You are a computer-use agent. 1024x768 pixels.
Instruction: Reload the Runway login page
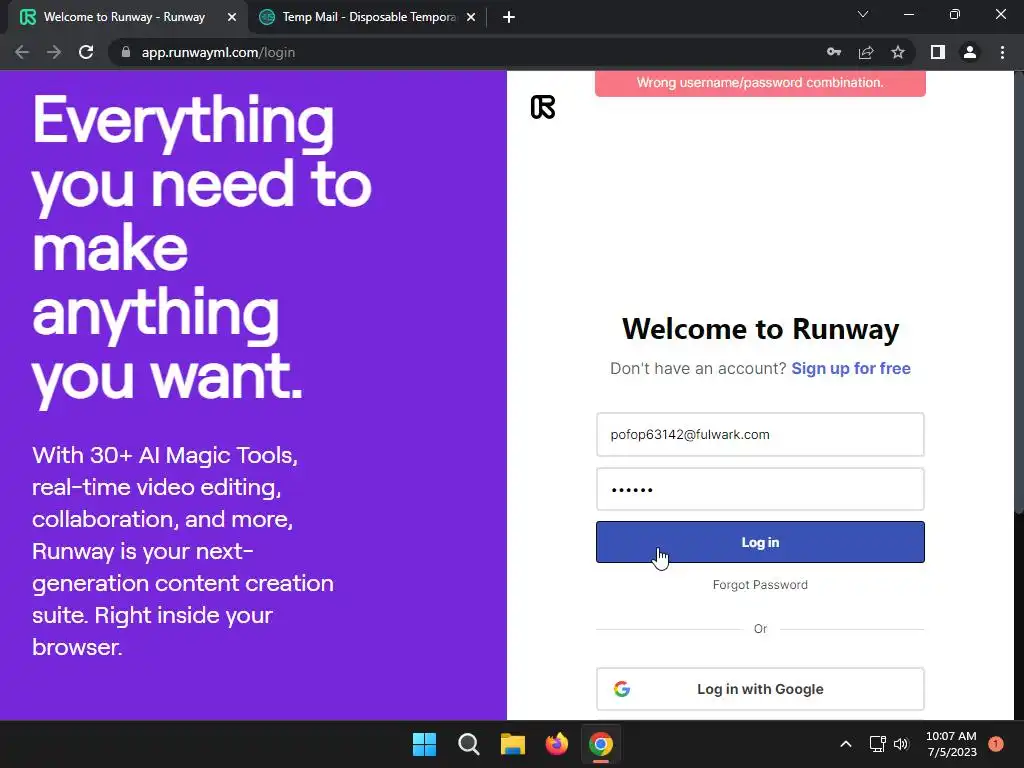coord(86,52)
